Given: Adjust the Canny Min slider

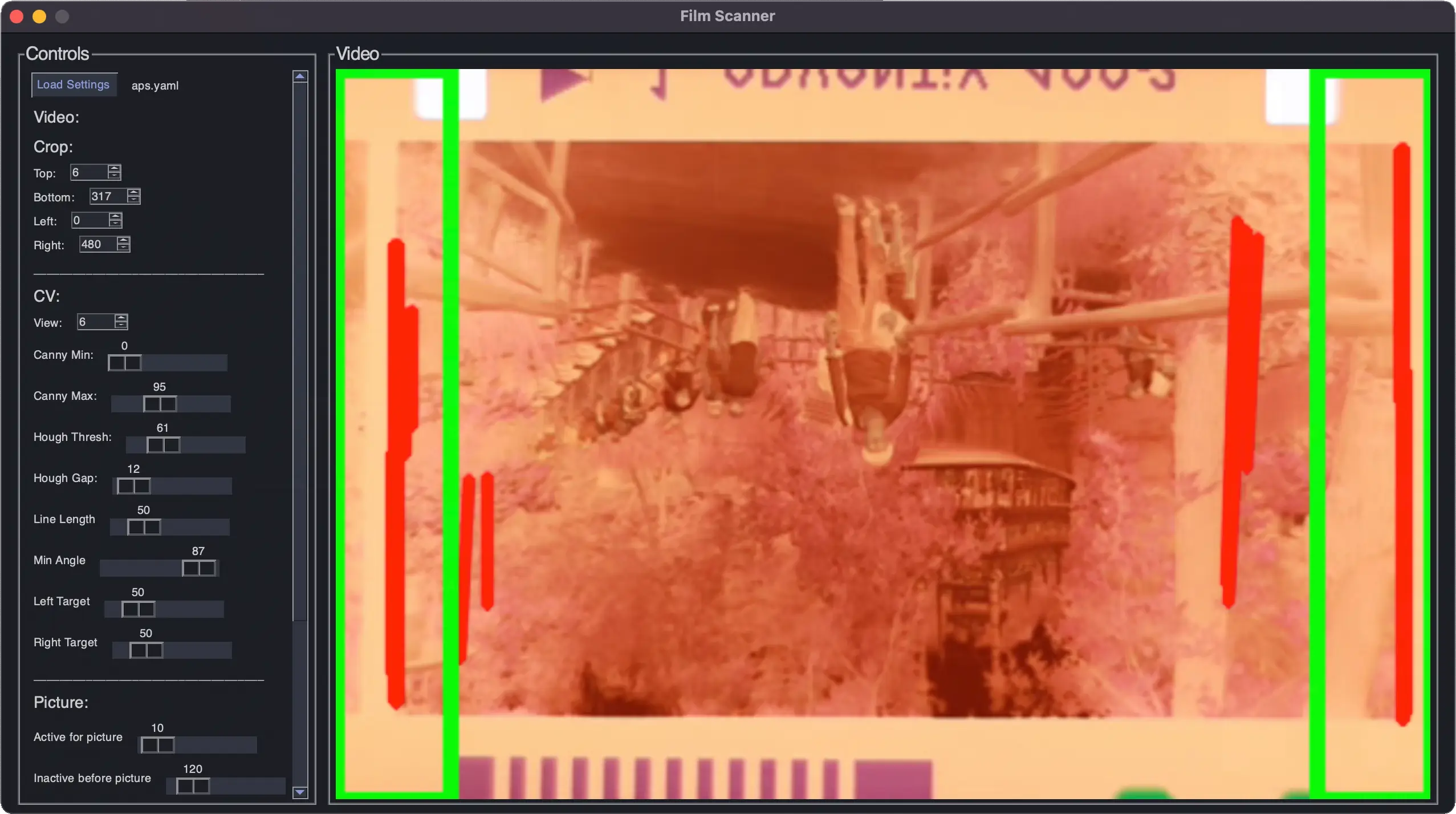Looking at the screenshot, I should tap(124, 362).
